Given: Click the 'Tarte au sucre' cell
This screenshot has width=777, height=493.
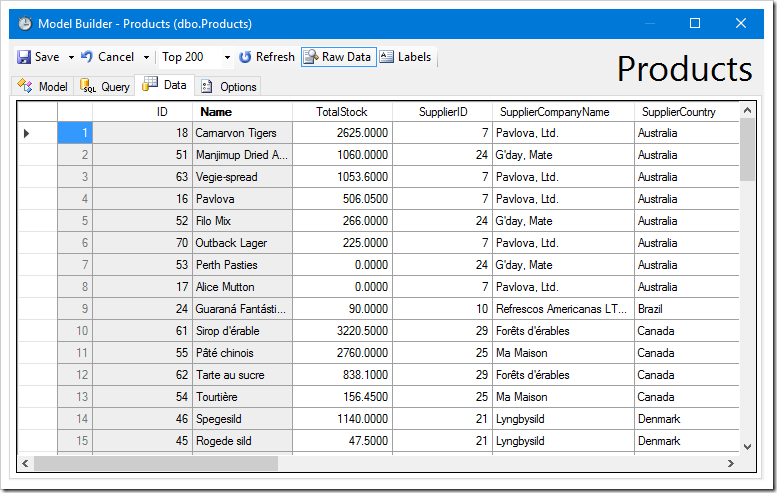Looking at the screenshot, I should point(242,375).
